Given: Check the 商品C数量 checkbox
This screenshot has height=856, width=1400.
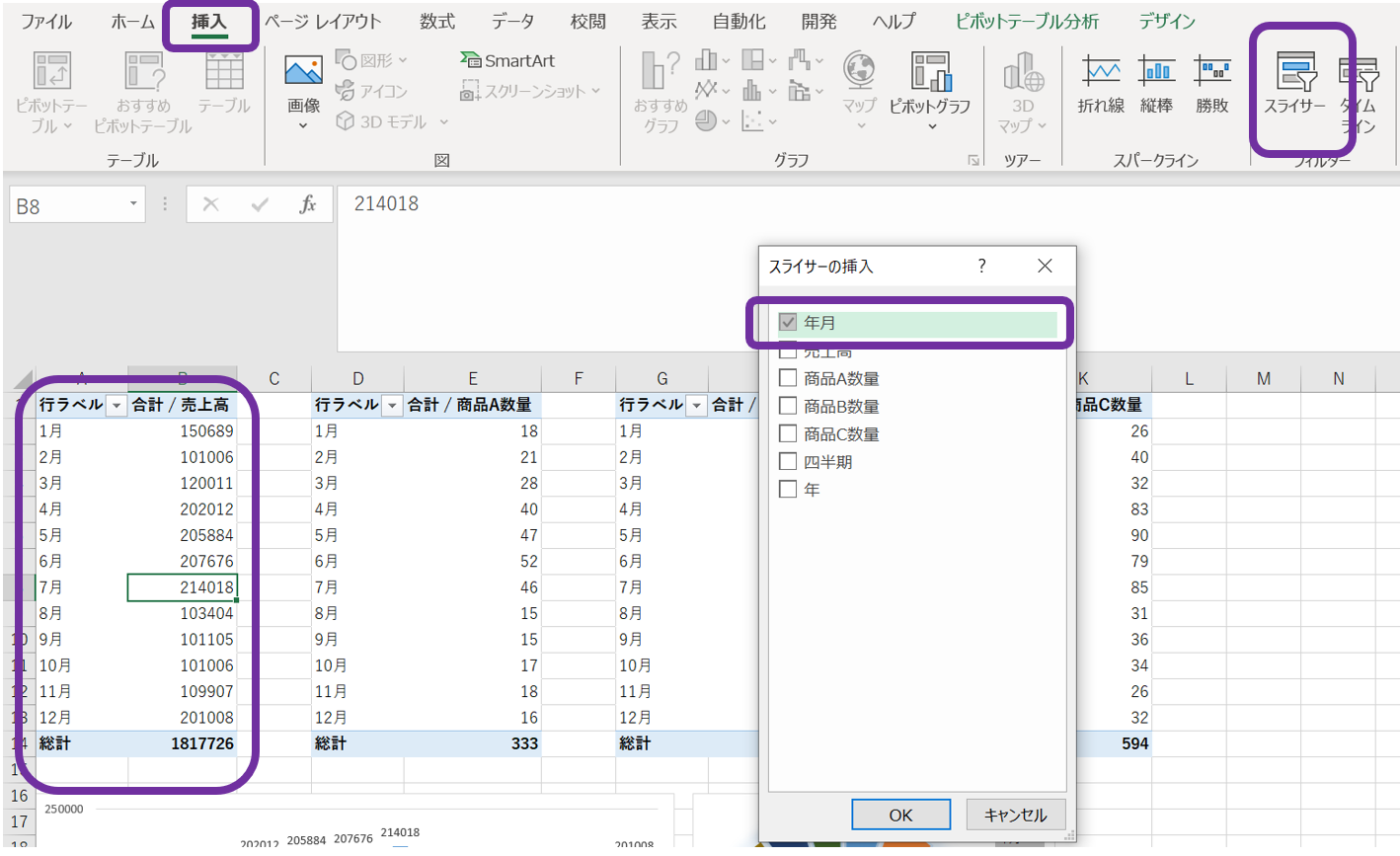Looking at the screenshot, I should pyautogui.click(x=788, y=433).
